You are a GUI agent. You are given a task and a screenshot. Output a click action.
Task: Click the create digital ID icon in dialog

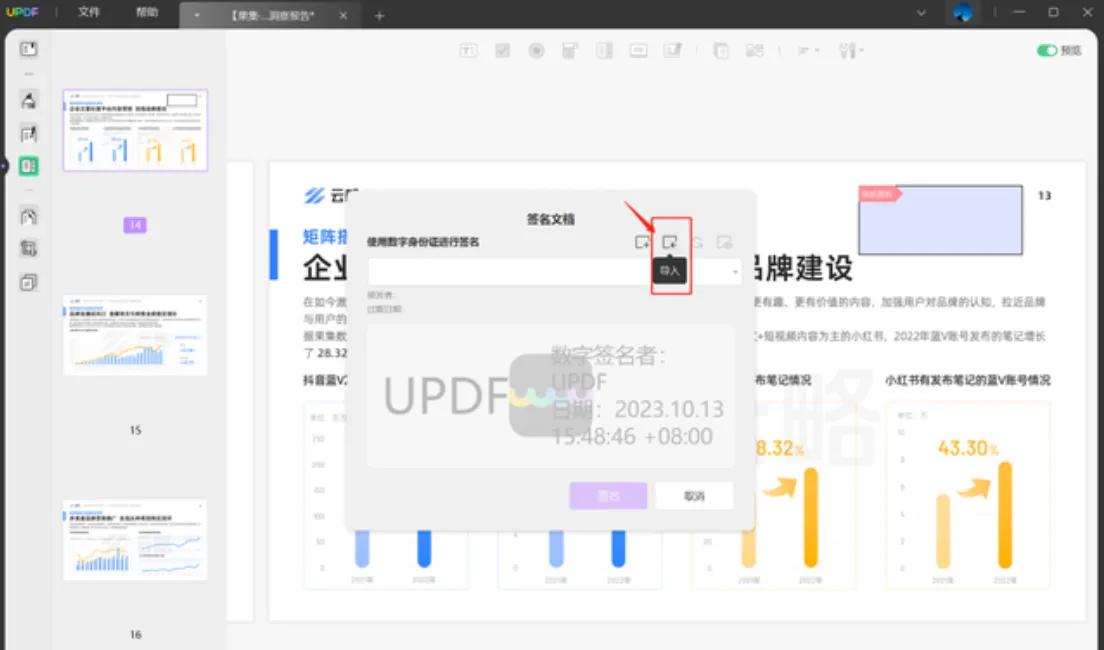point(642,242)
